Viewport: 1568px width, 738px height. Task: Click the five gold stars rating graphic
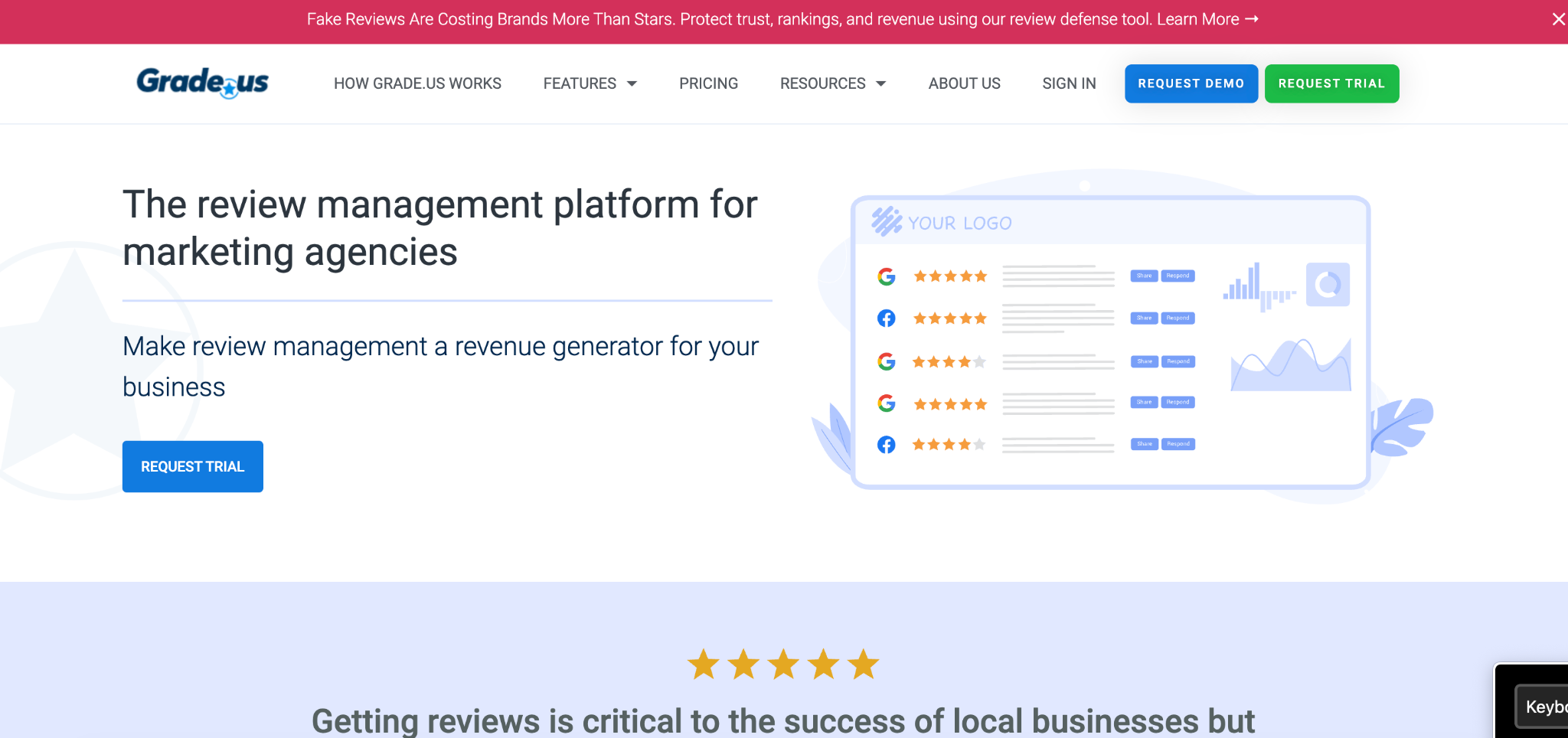point(783,665)
